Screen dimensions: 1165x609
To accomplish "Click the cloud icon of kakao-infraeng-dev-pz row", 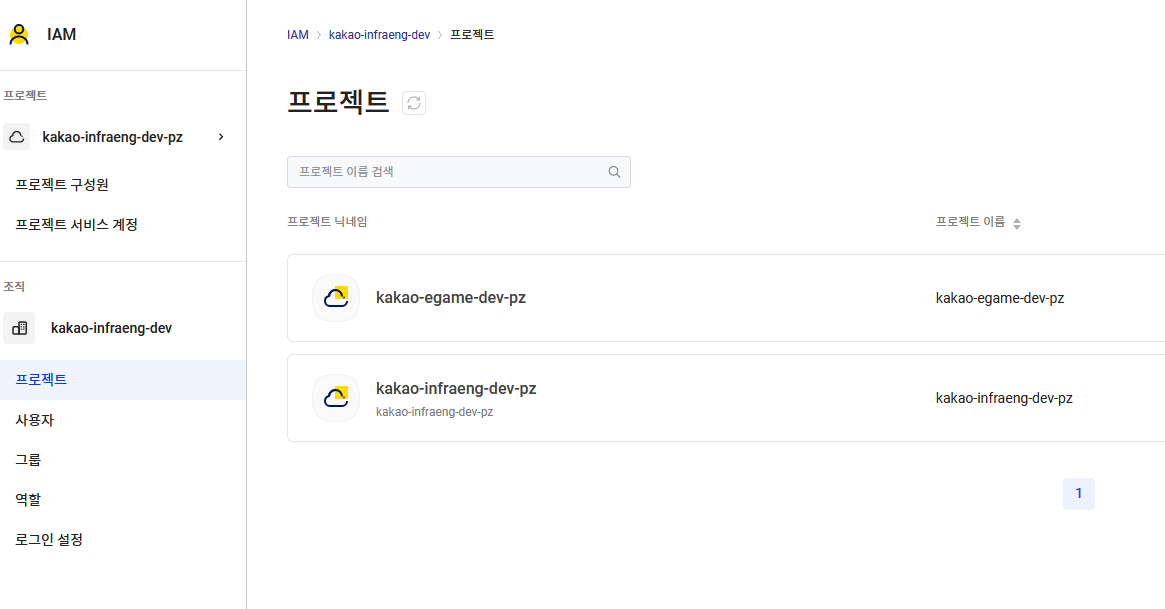I will point(336,398).
